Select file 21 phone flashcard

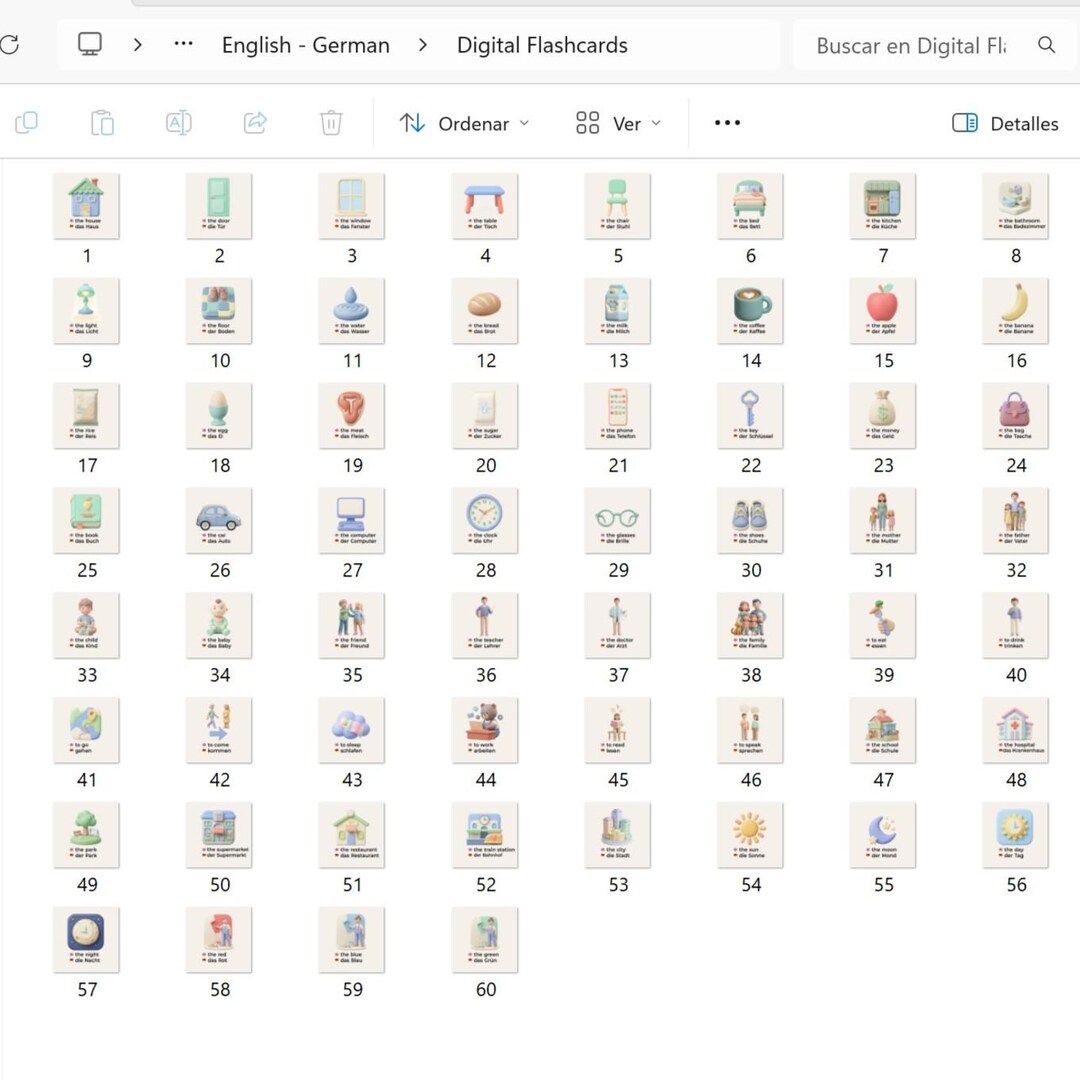[617, 415]
